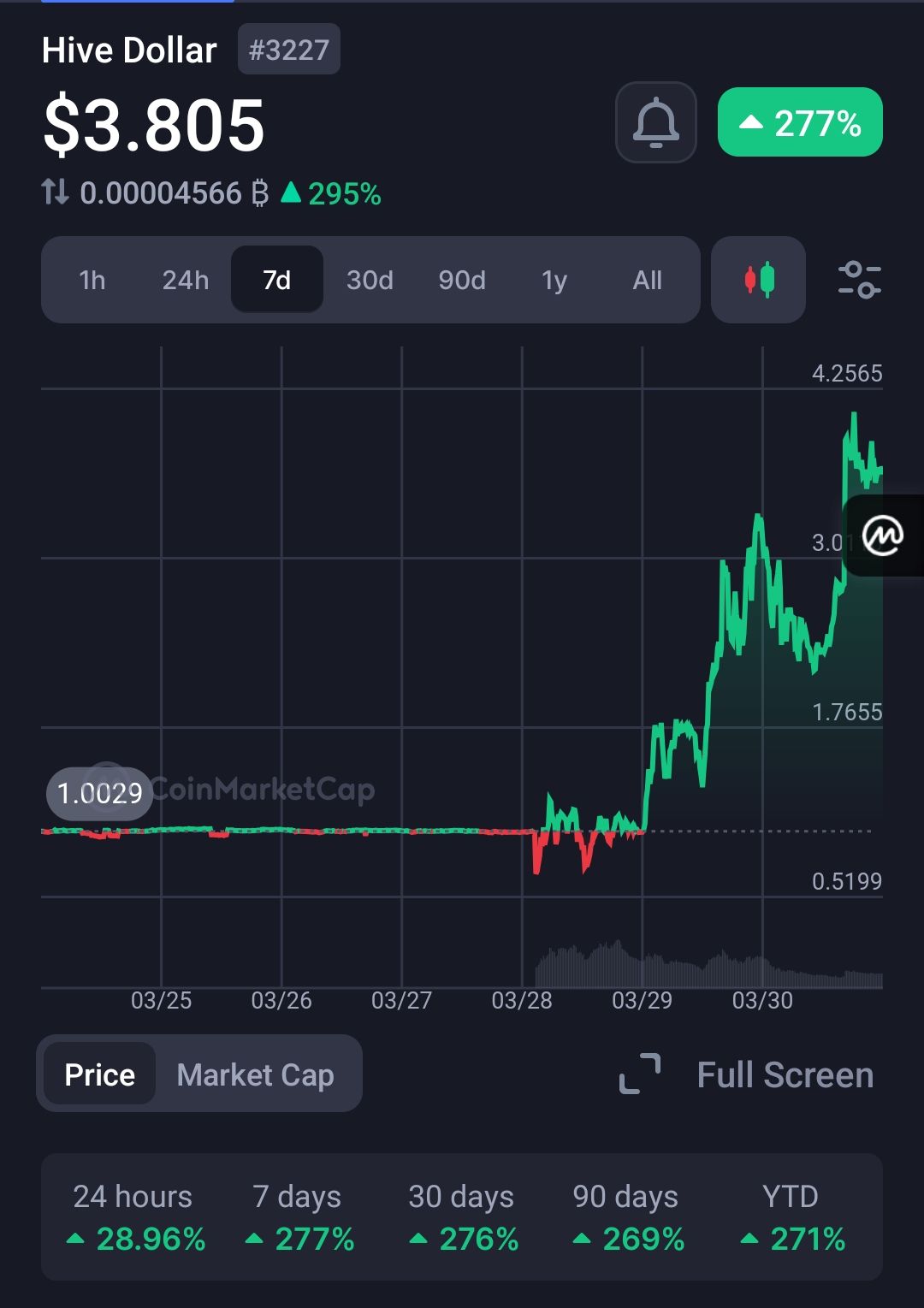The image size is (924, 1308).
Task: Tap the full screen expand icon
Action: (x=640, y=1074)
